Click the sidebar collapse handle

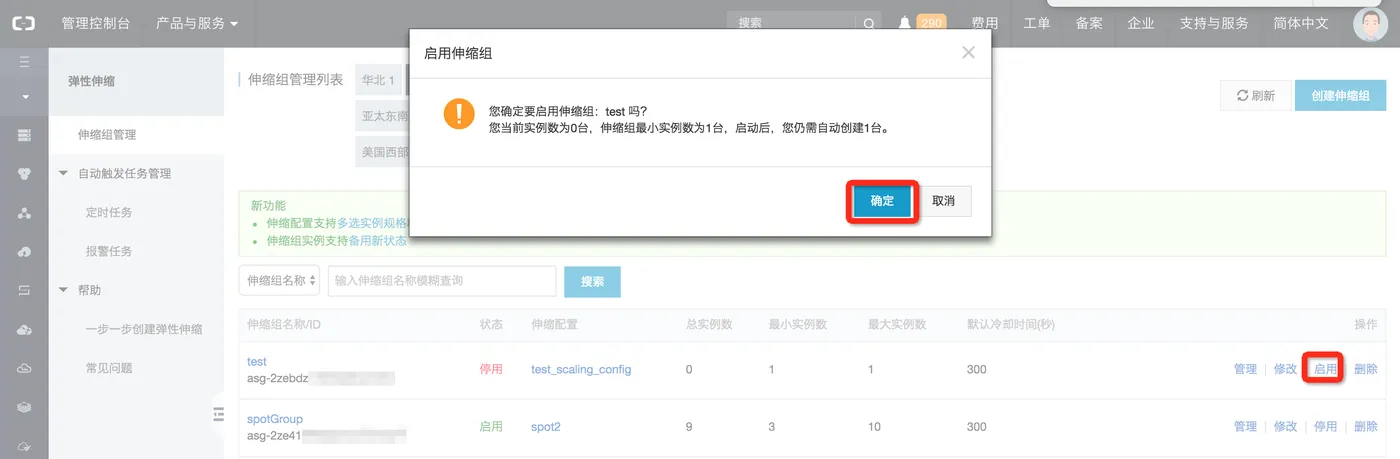(x=218, y=414)
